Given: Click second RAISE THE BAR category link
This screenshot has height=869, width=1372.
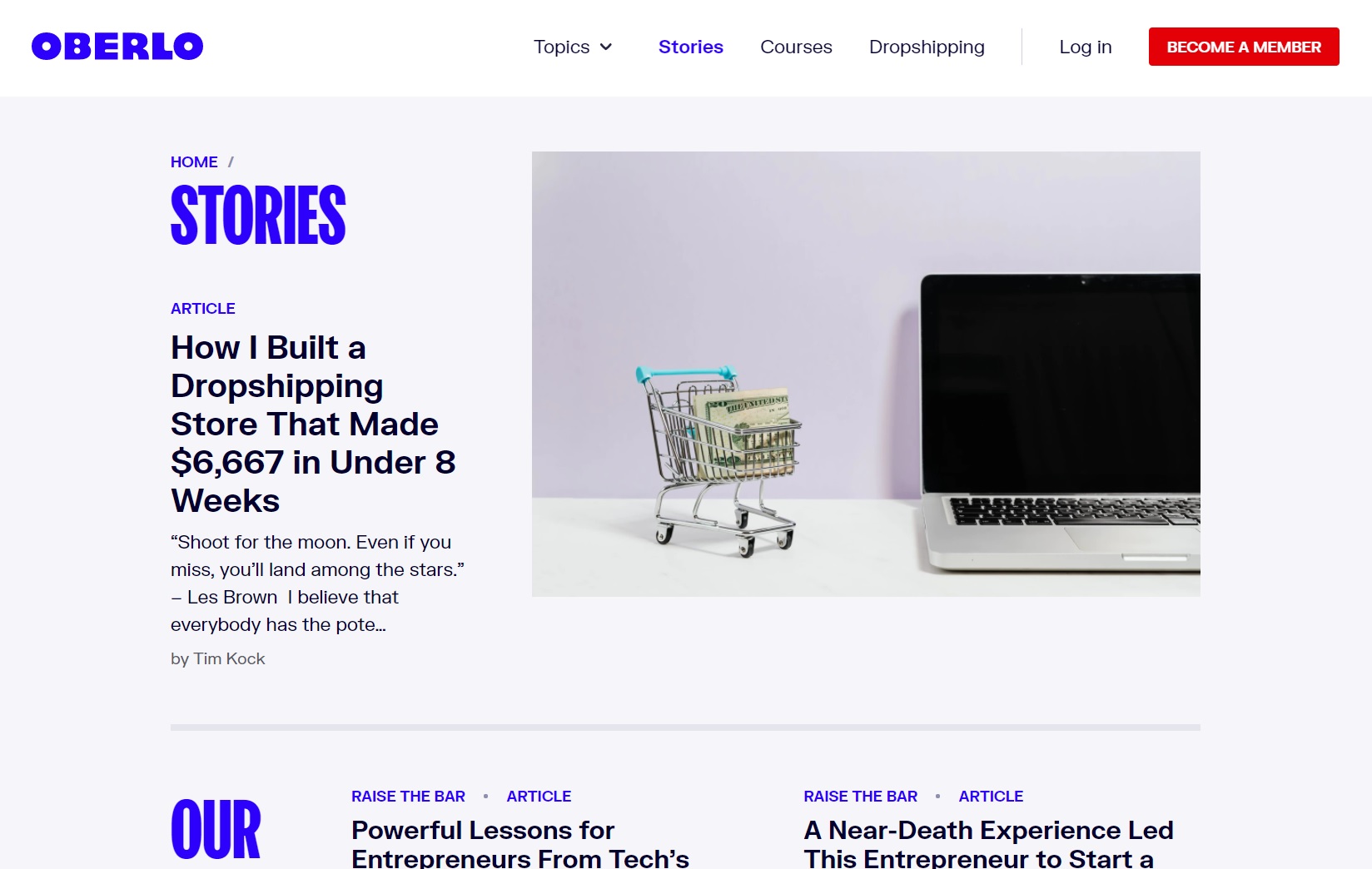Looking at the screenshot, I should point(860,797).
